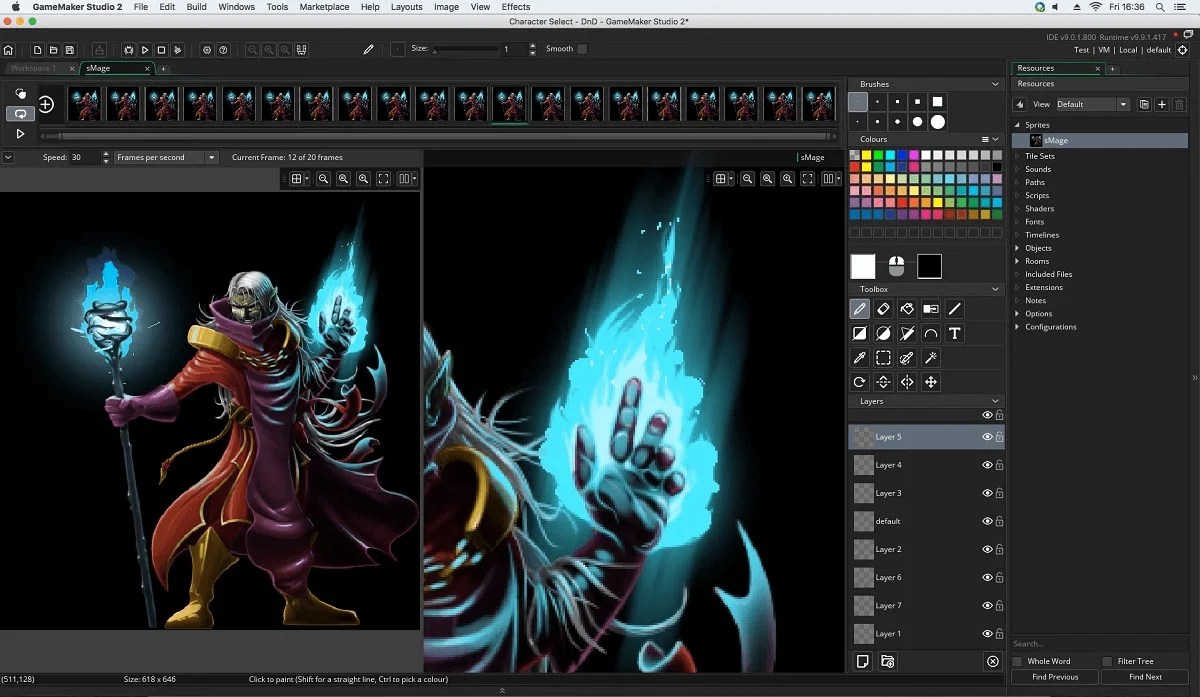Open the Marketplace menu
The height and width of the screenshot is (697, 1200).
pos(325,7)
